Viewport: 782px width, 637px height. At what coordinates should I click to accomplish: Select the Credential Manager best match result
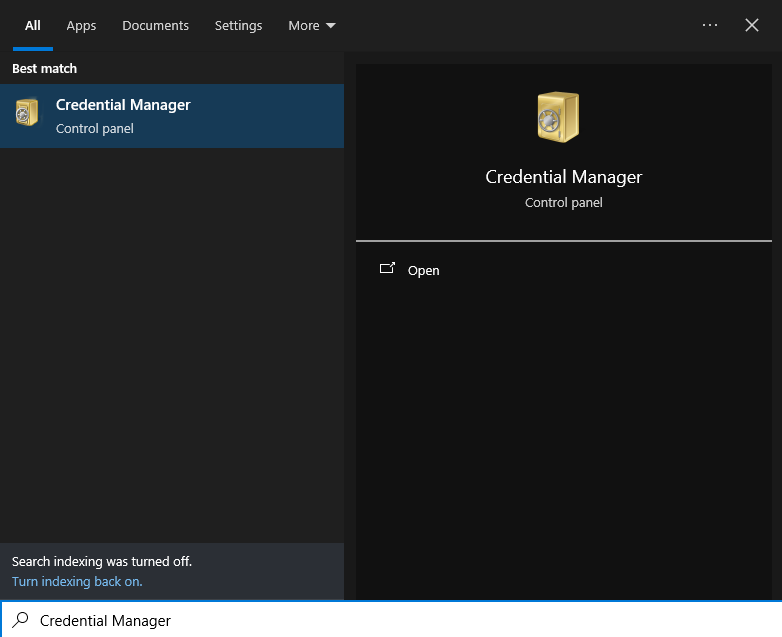click(171, 116)
